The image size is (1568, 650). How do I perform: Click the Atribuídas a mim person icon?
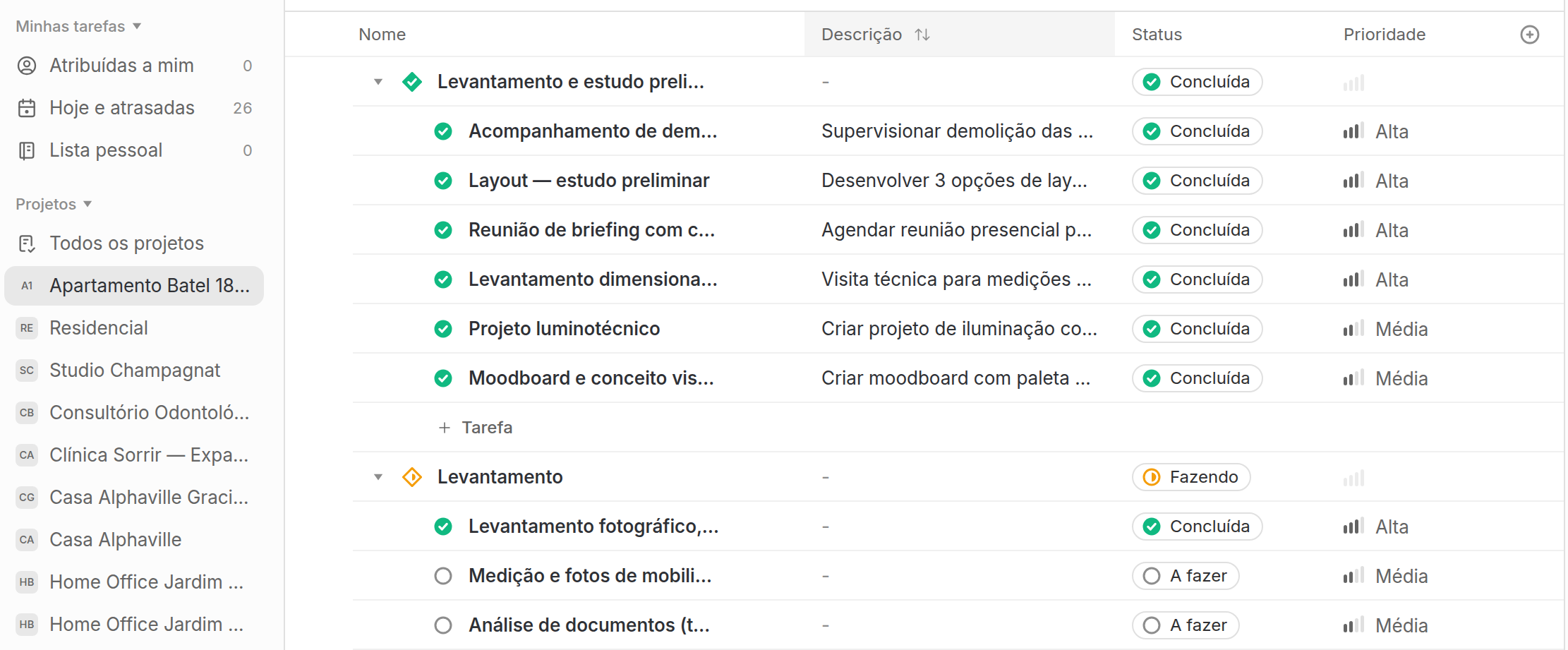pyautogui.click(x=27, y=66)
